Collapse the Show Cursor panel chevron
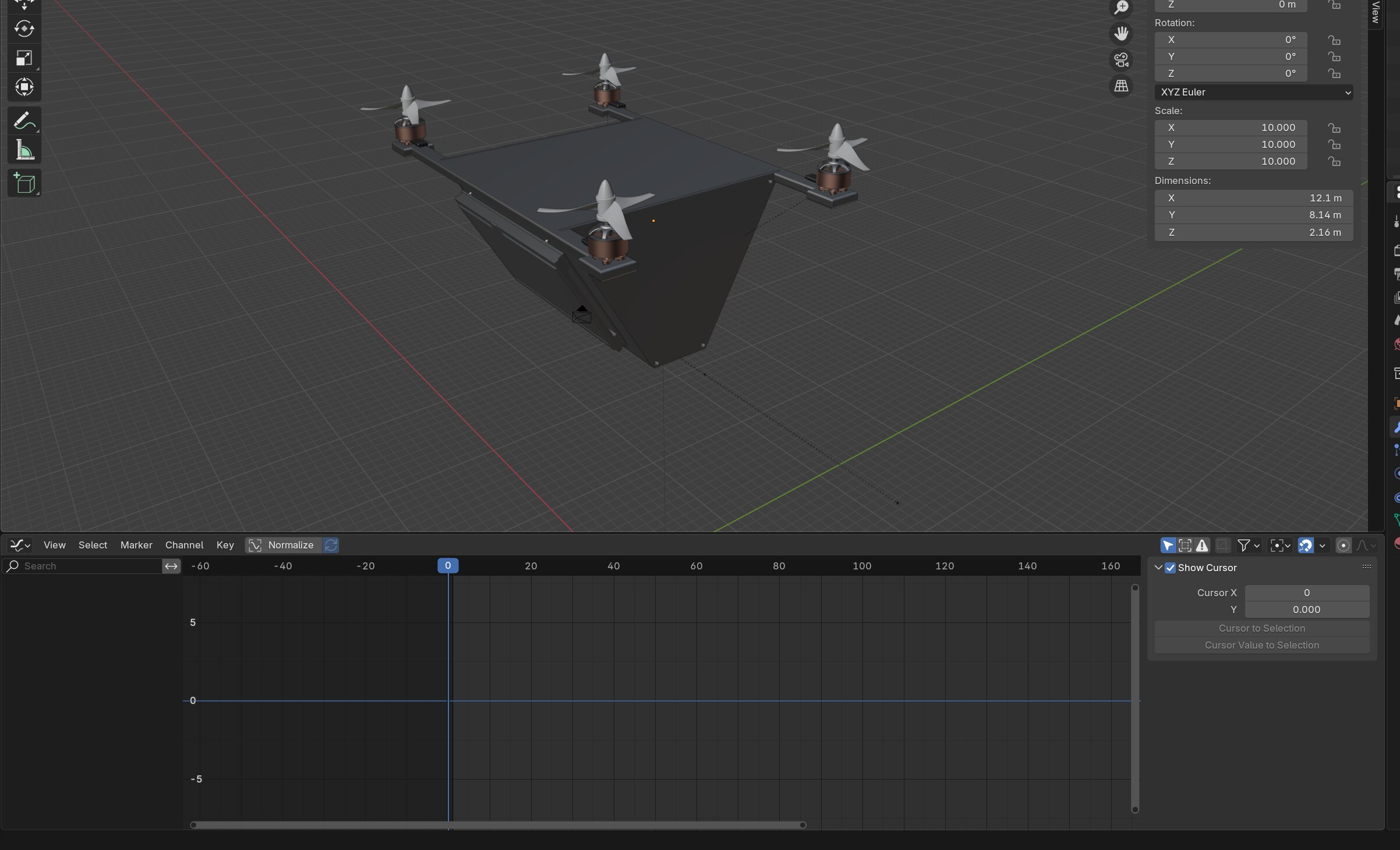1400x850 pixels. (x=1158, y=568)
